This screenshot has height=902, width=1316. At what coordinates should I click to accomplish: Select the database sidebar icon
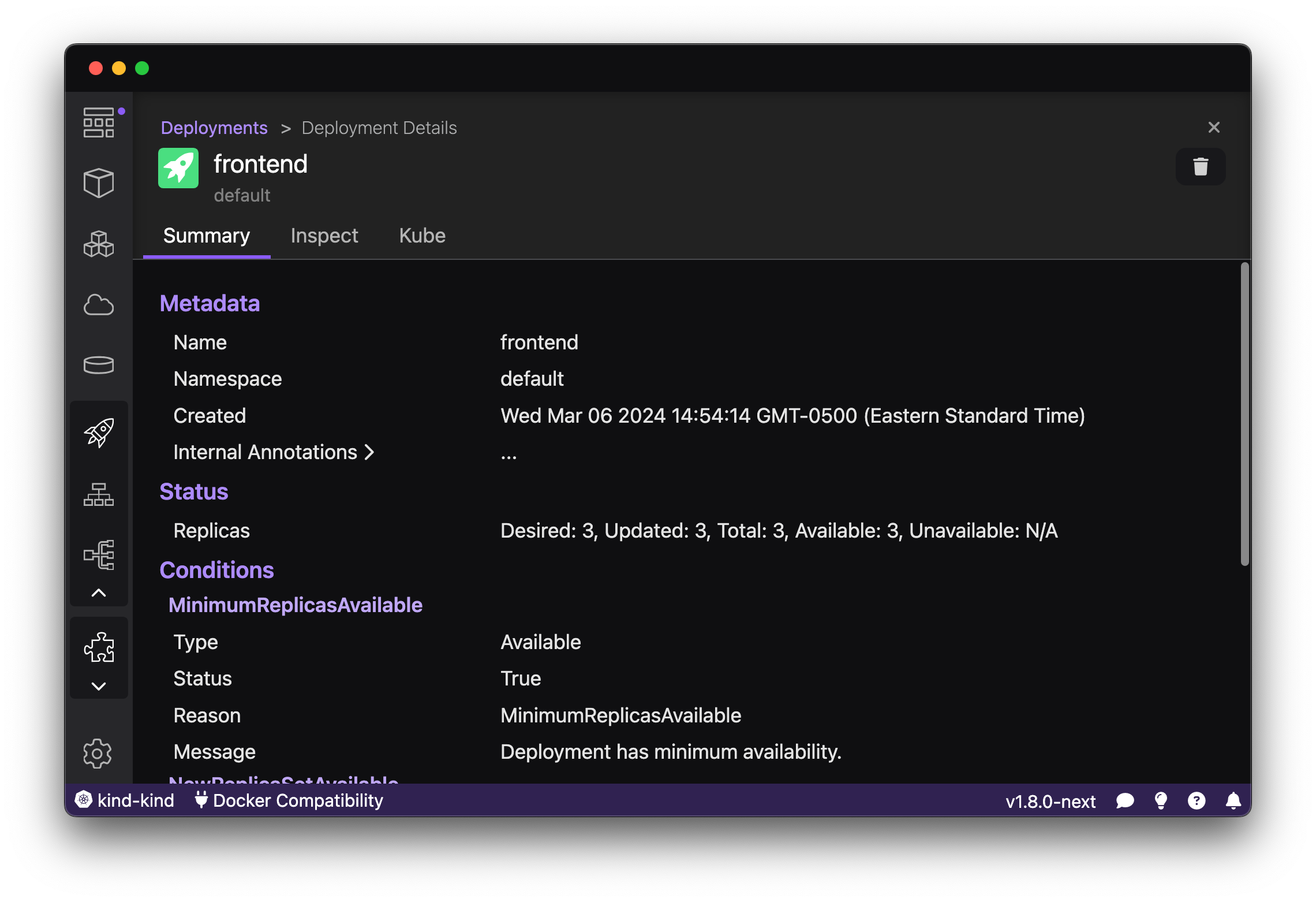[98, 363]
